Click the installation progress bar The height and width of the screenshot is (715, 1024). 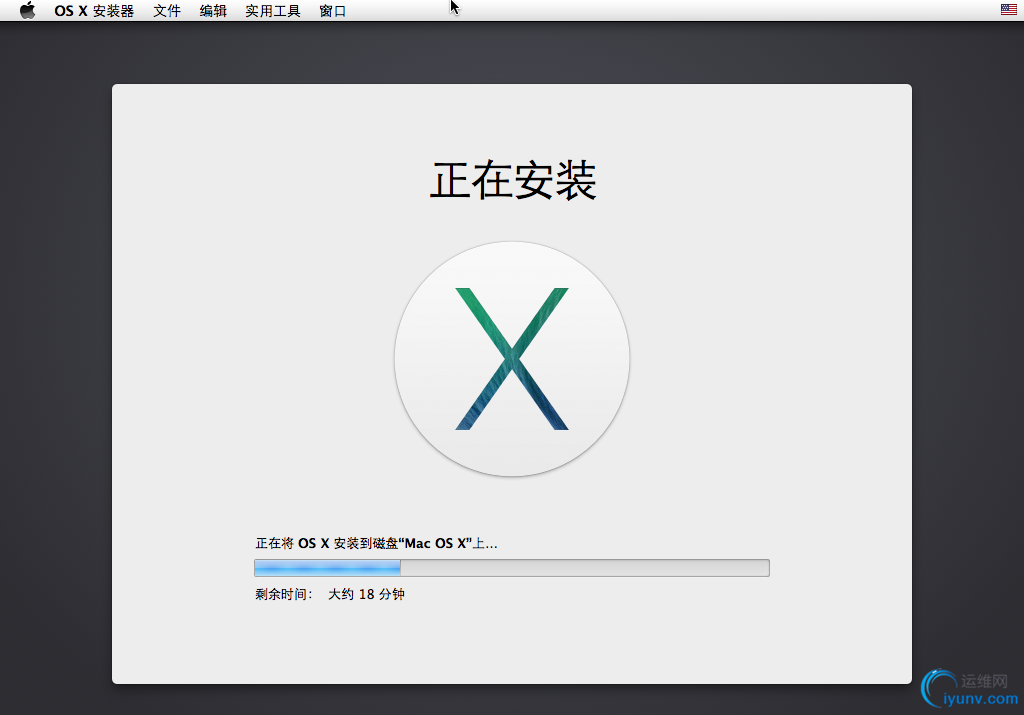click(x=512, y=567)
